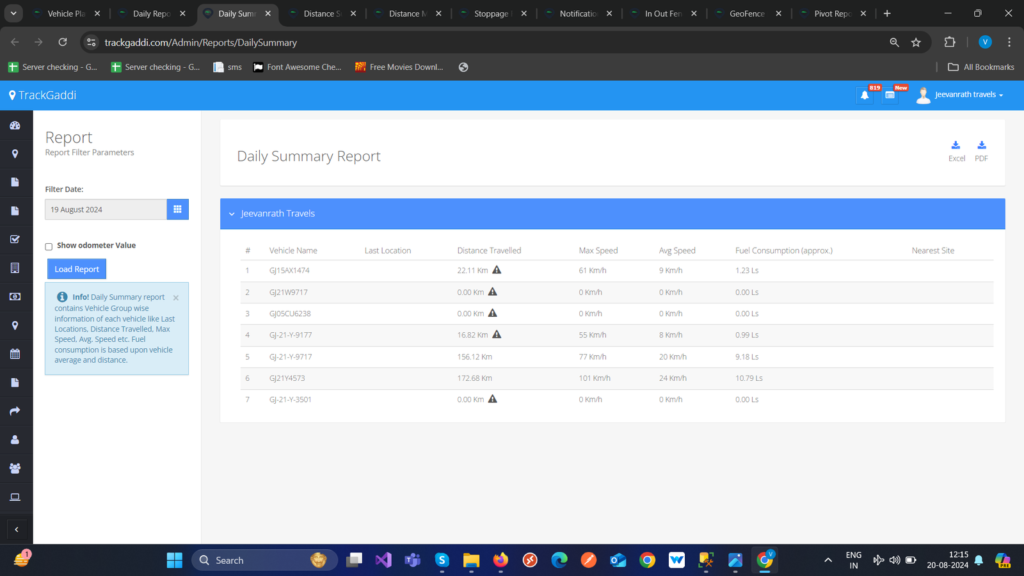Click the Load Report button
Screen dimensions: 1024x576
(x=76, y=269)
